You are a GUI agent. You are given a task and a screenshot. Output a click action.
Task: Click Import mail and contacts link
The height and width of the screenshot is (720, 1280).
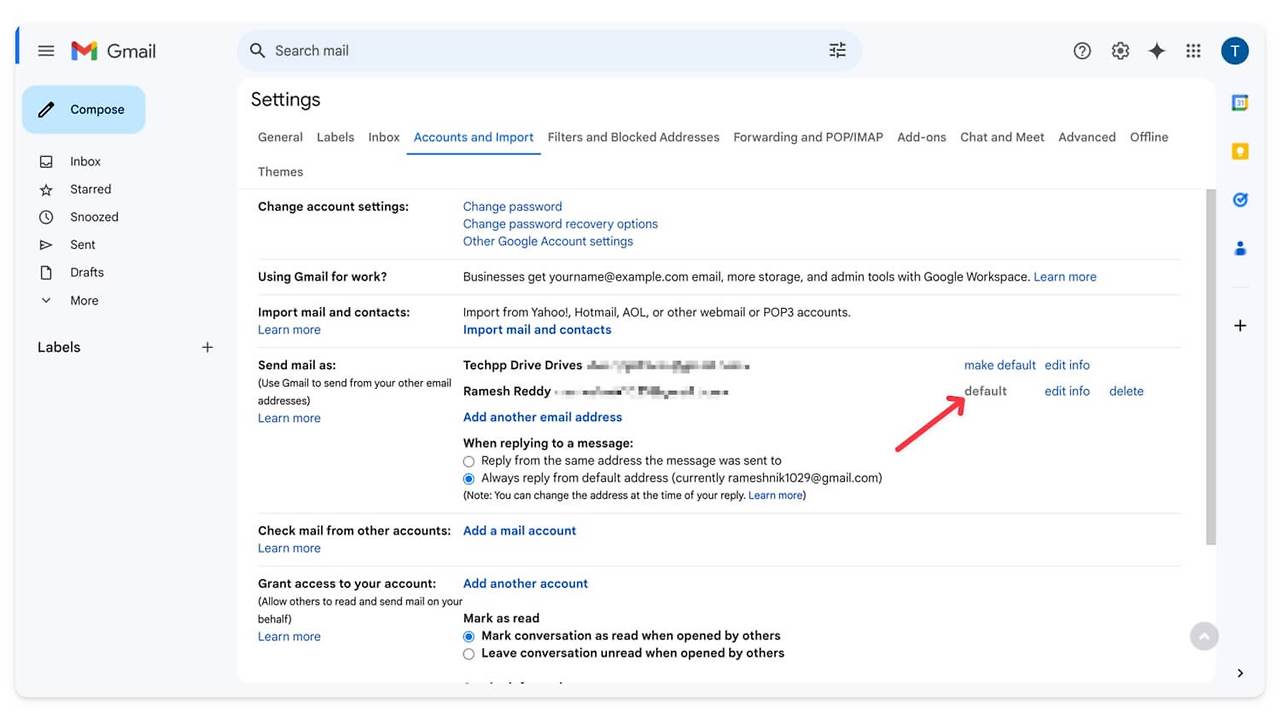pyautogui.click(x=537, y=330)
